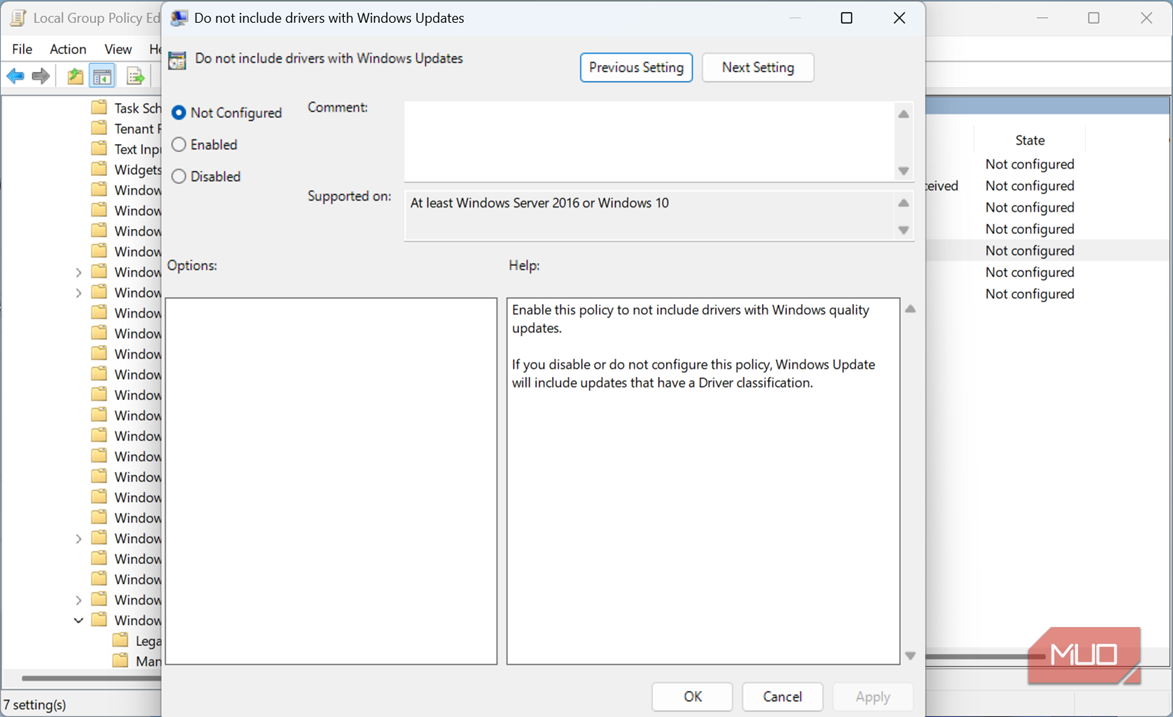1173x717 pixels.
Task: Click the forward arrow toolbar icon in Policy Editor
Action: click(x=41, y=76)
